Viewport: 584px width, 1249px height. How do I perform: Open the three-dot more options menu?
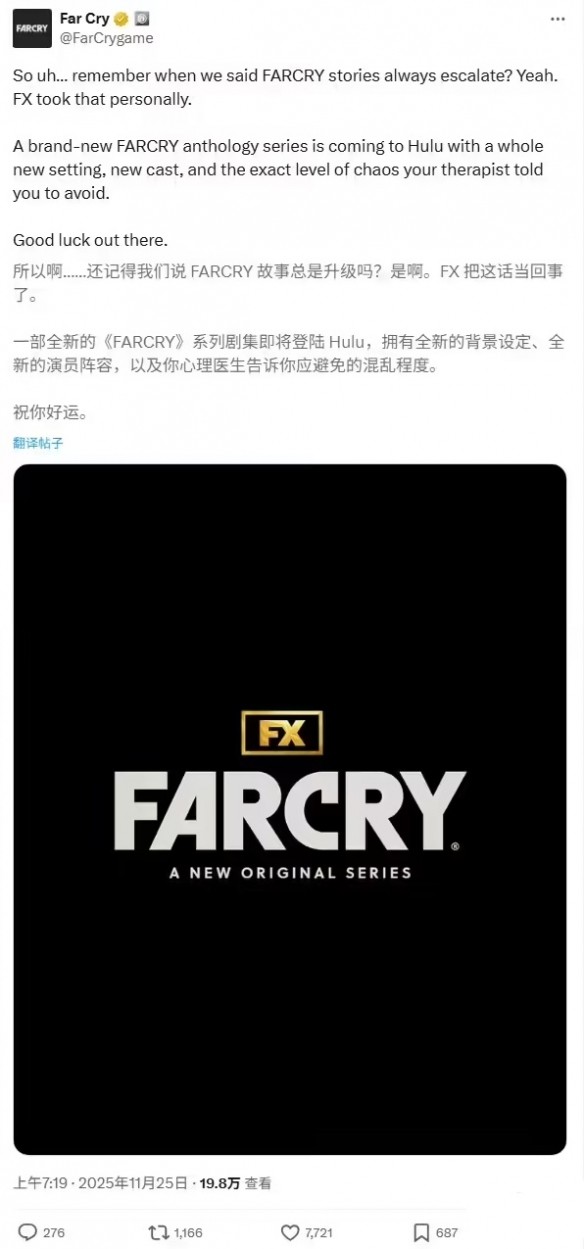(x=558, y=19)
